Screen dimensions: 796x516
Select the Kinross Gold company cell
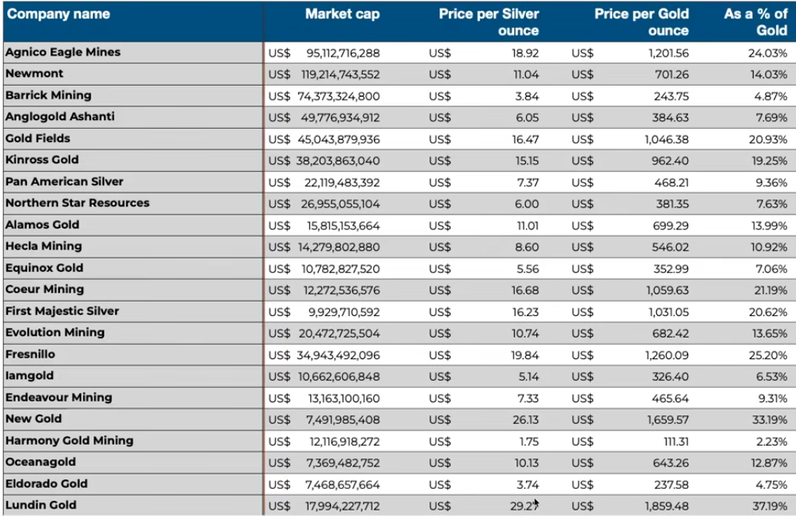tap(42, 160)
